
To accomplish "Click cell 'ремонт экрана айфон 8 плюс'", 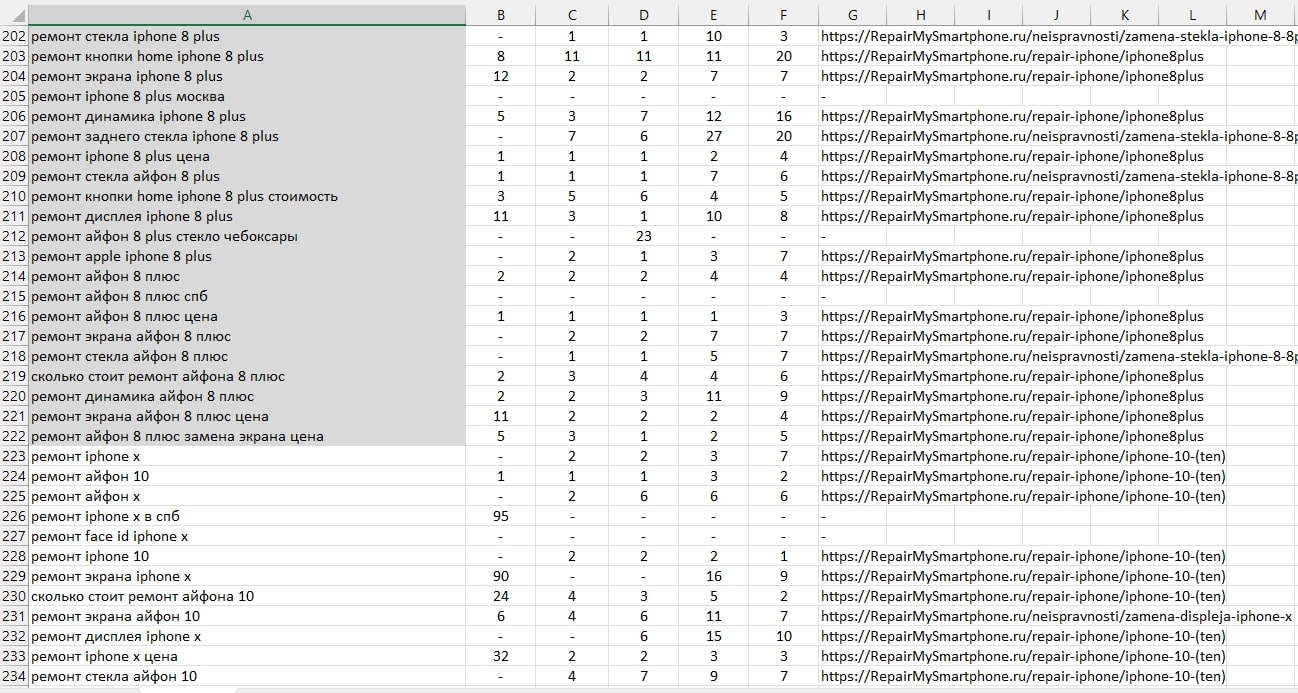I will click(x=247, y=336).
